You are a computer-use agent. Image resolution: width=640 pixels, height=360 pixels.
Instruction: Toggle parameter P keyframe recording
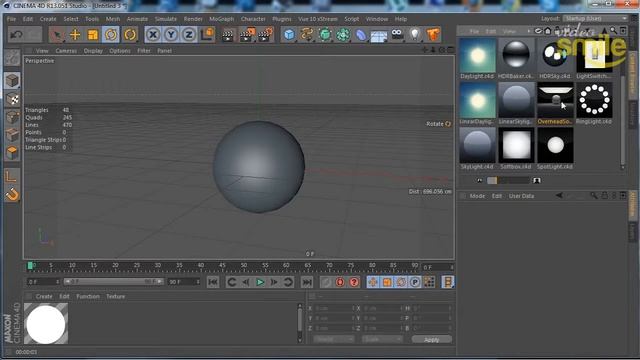click(415, 282)
